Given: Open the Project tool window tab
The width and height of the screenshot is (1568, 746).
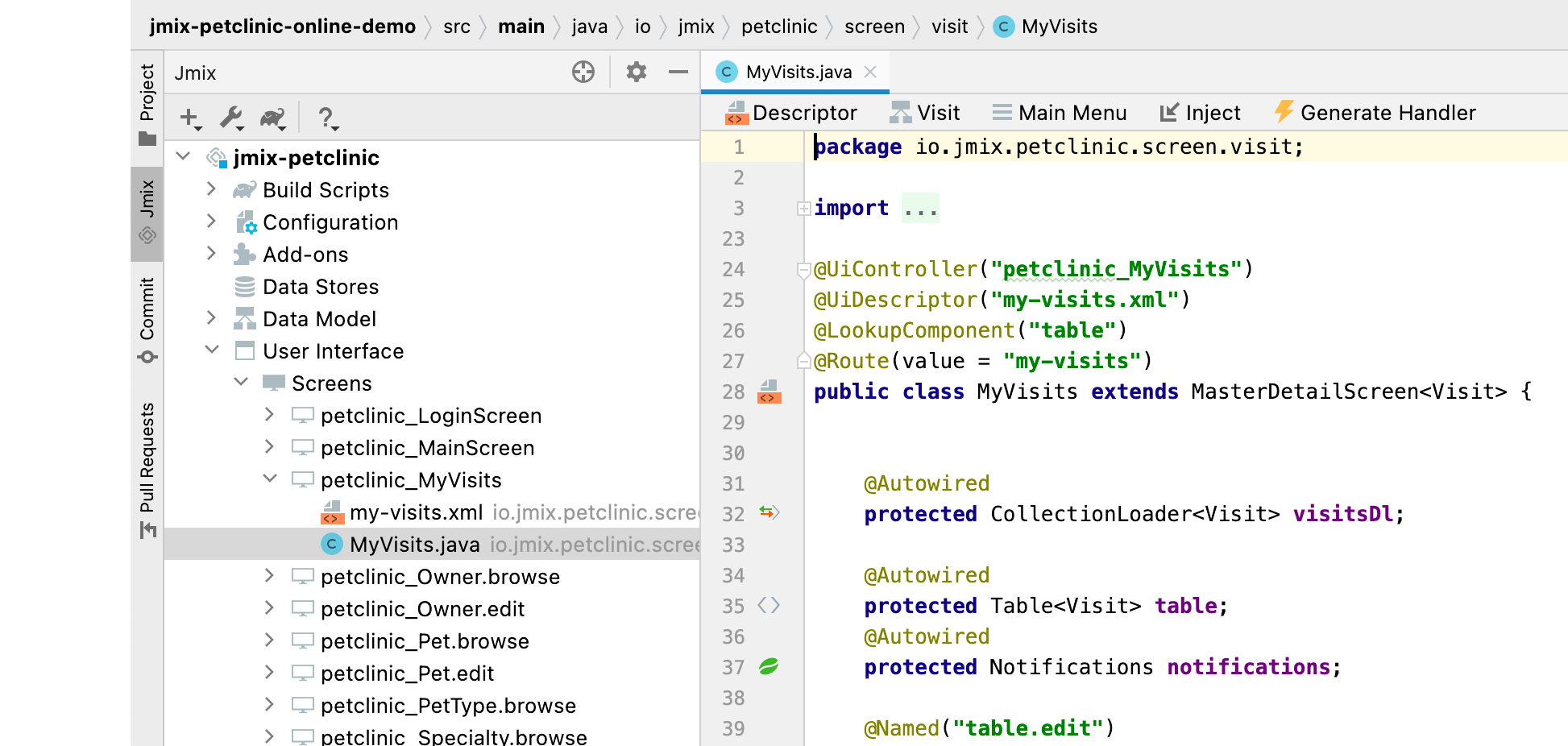Looking at the screenshot, I should click(147, 103).
